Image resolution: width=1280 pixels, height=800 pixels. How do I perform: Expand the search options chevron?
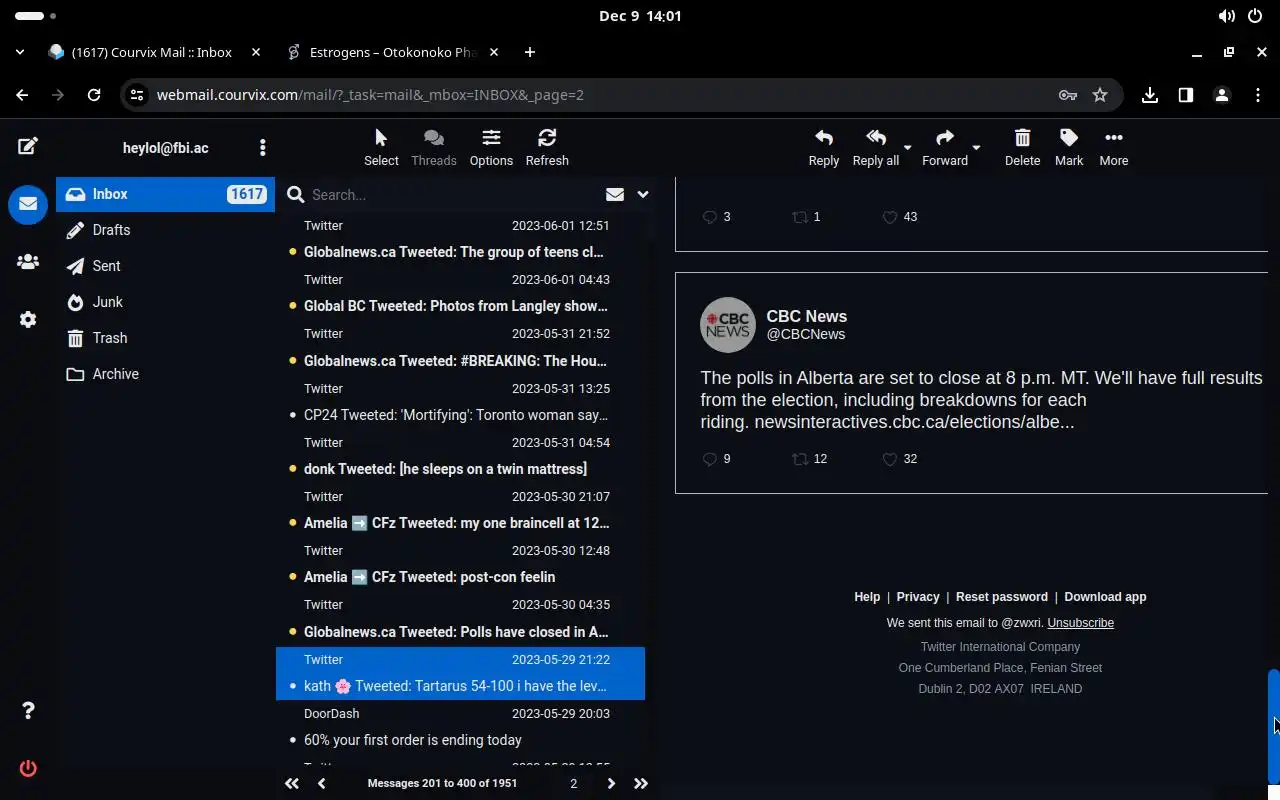click(x=643, y=195)
